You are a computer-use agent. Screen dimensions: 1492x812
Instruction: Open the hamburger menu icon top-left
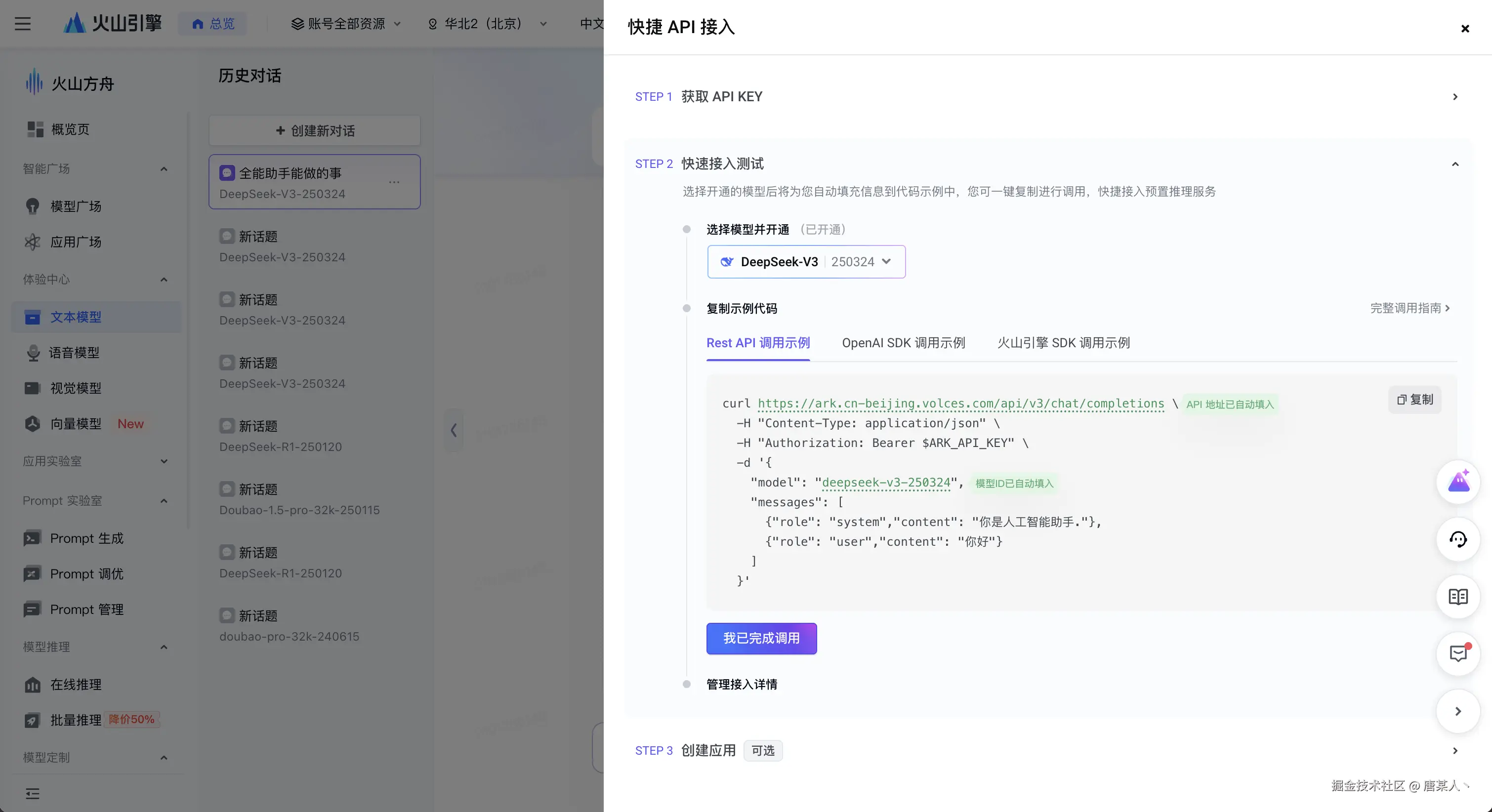click(23, 24)
